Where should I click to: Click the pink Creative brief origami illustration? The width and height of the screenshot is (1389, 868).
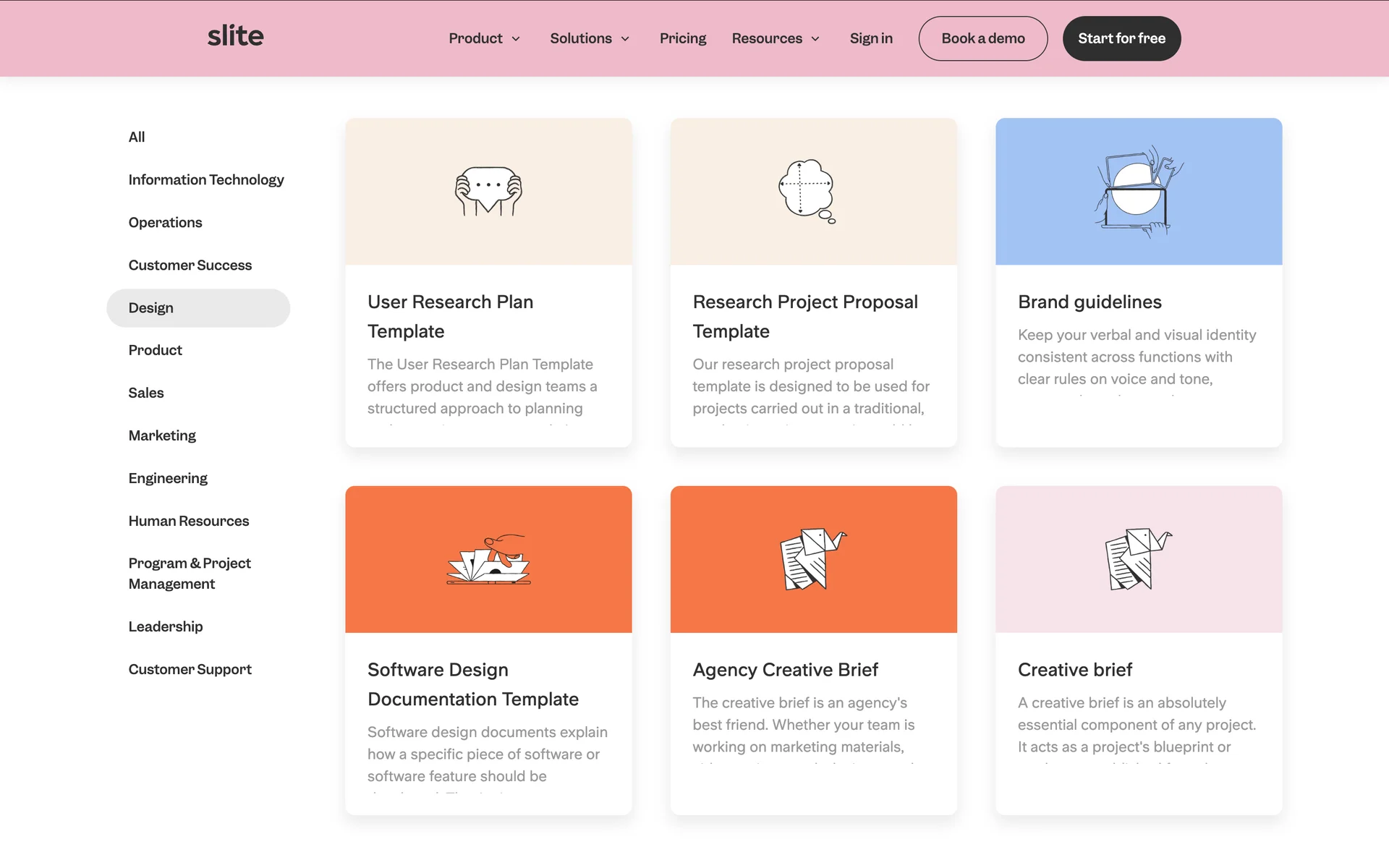point(1138,559)
